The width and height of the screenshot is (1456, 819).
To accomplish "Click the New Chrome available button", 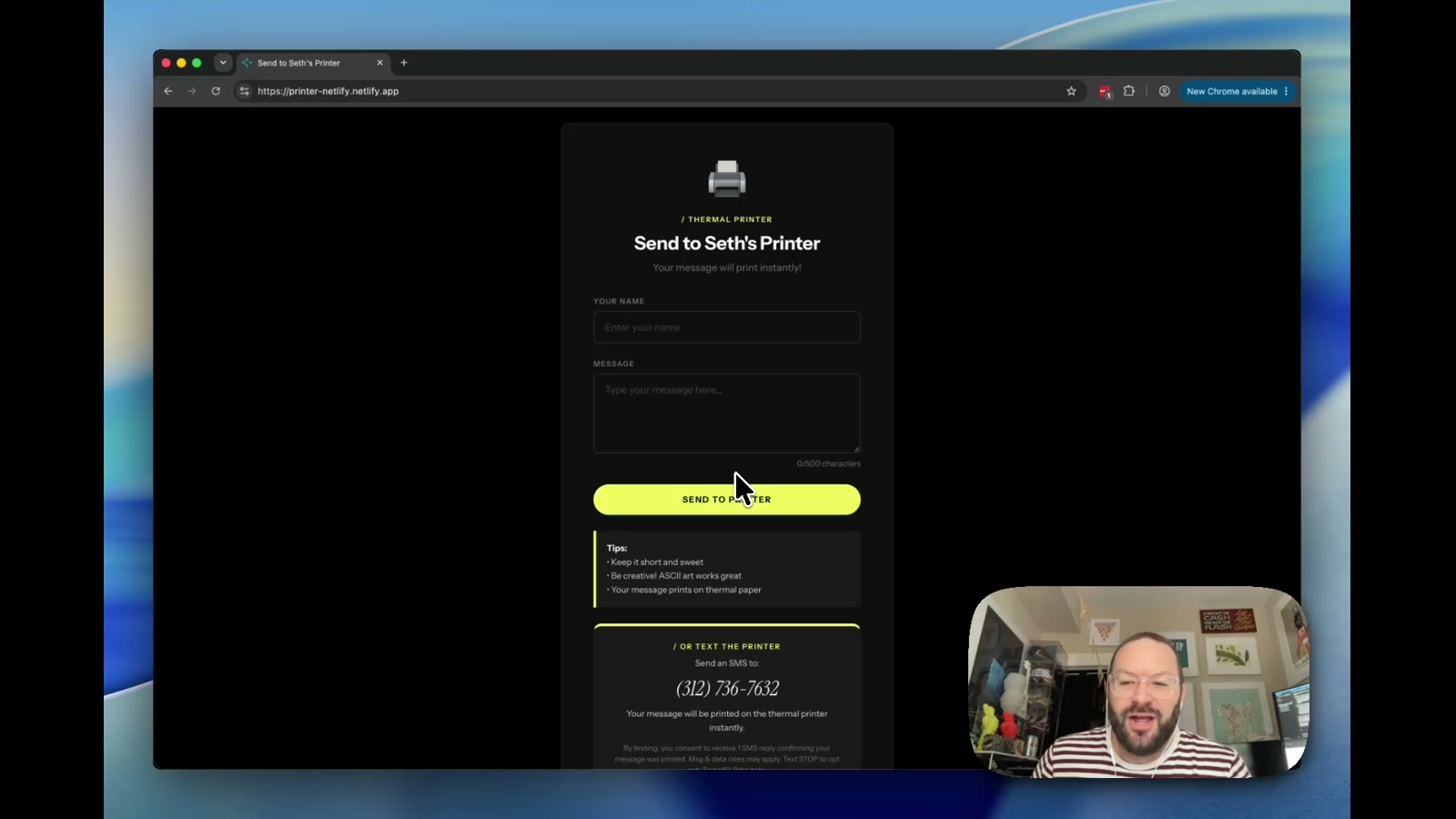I will (x=1237, y=91).
